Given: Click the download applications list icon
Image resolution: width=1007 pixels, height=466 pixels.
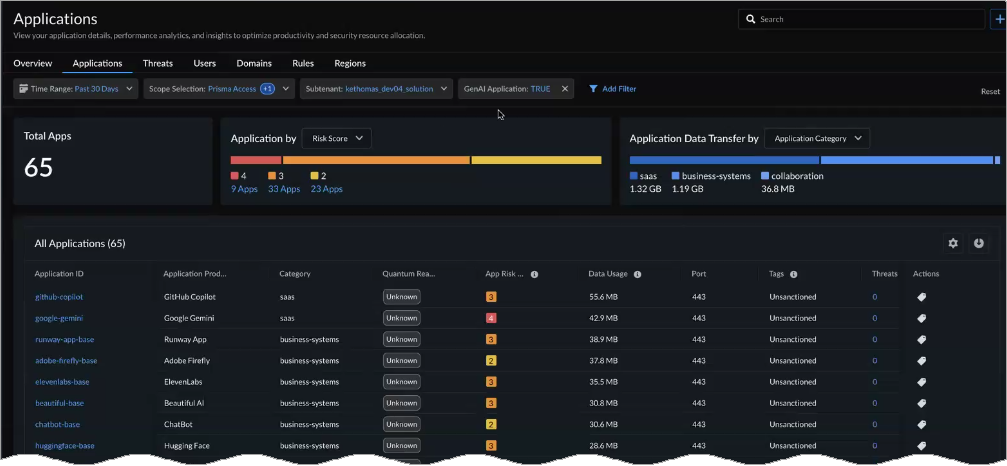Looking at the screenshot, I should [978, 243].
